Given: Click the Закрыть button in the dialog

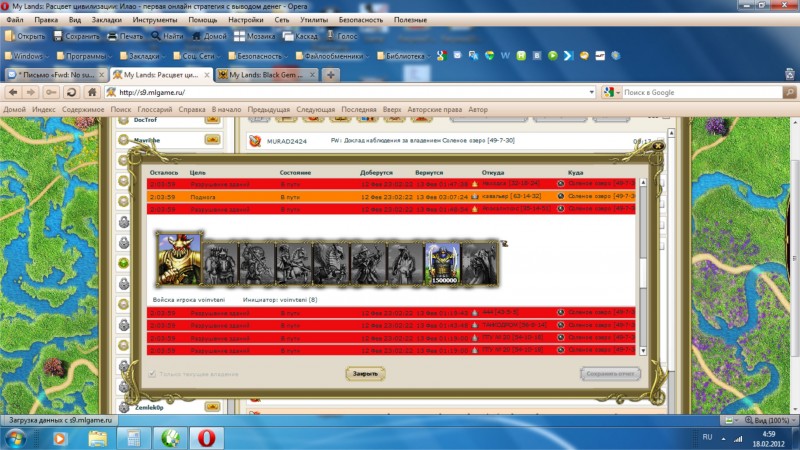Looking at the screenshot, I should tap(366, 373).
